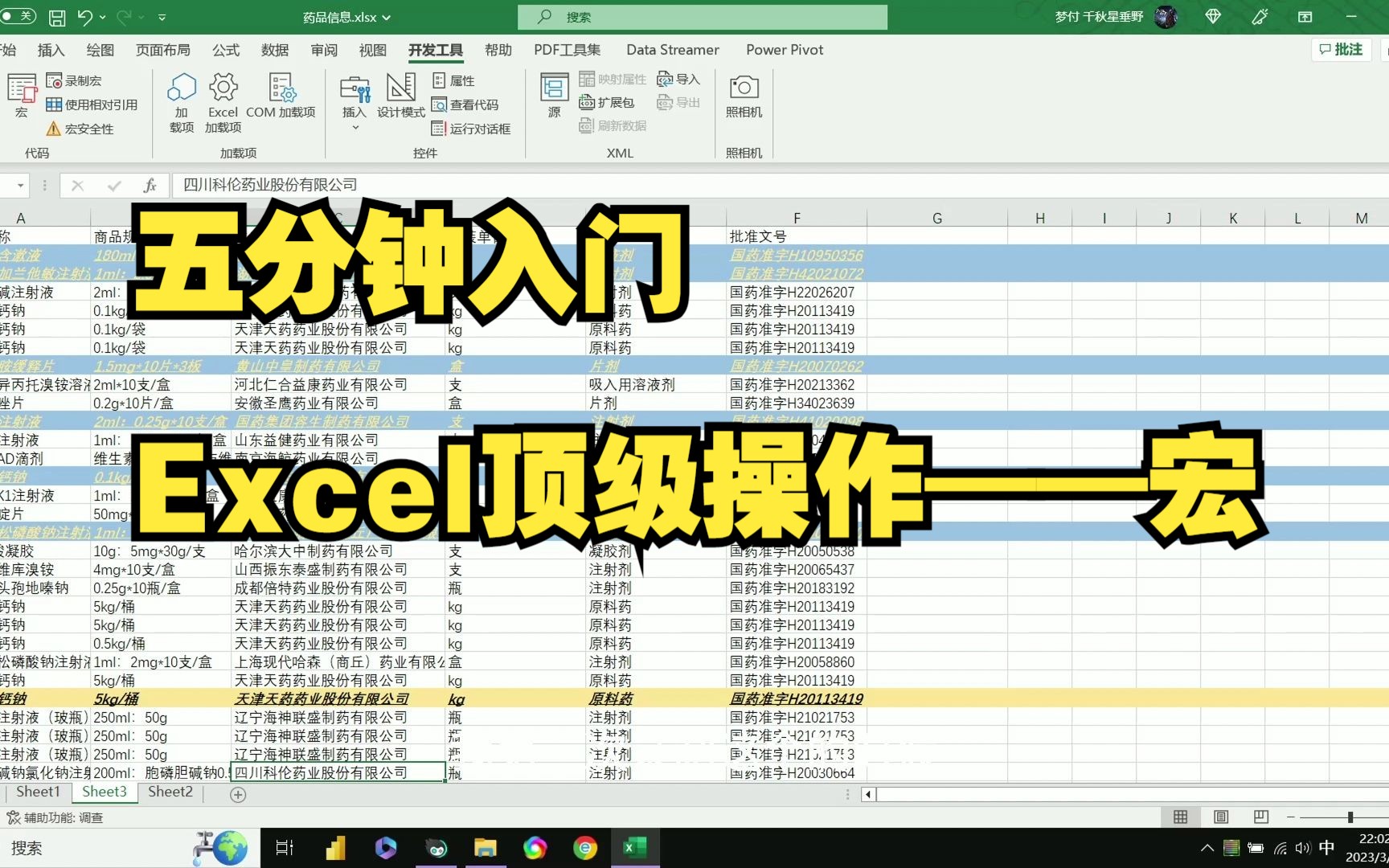
Task: Open the Data Streamer tab
Action: (x=673, y=50)
